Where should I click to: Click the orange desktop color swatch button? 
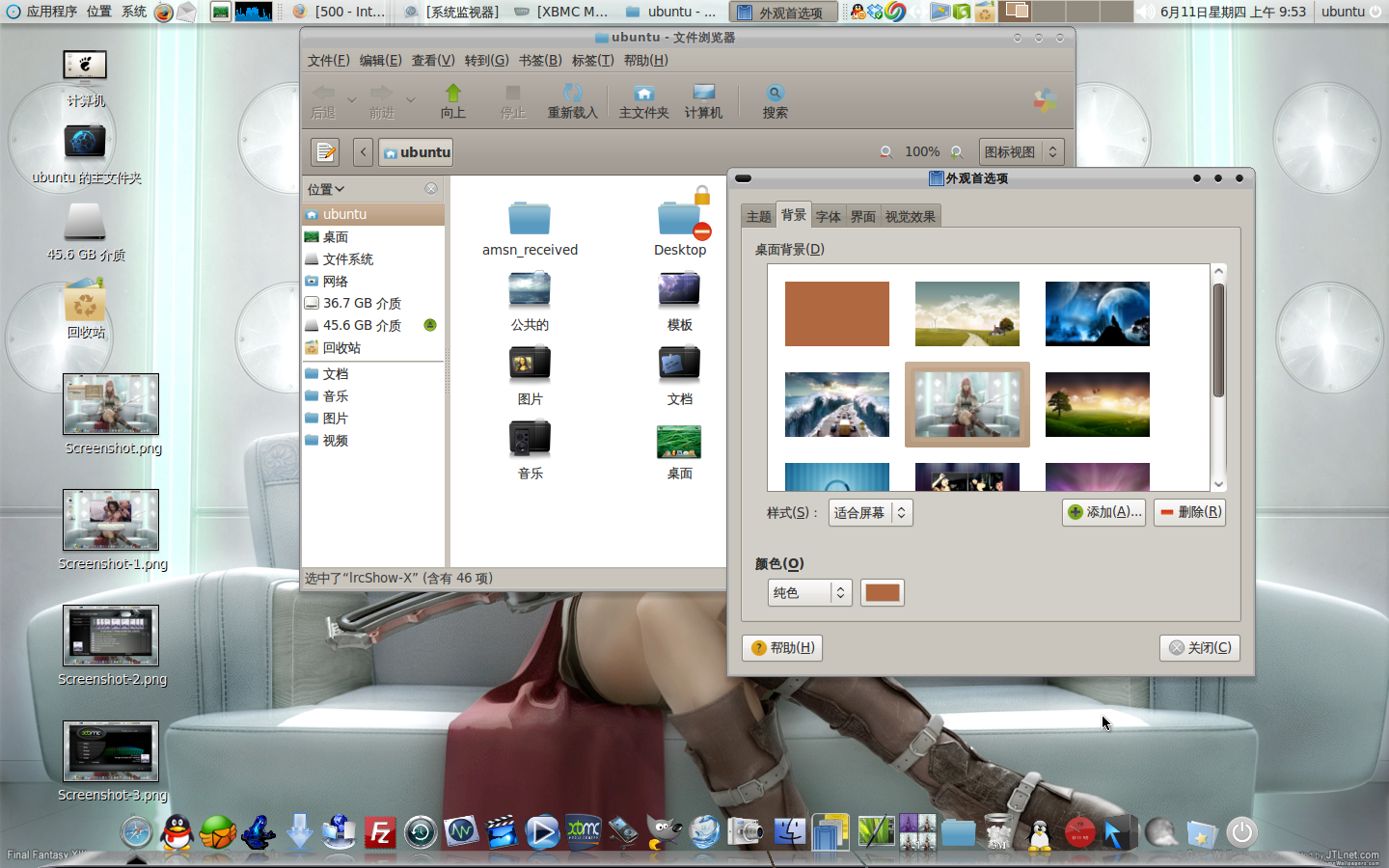[x=882, y=593]
